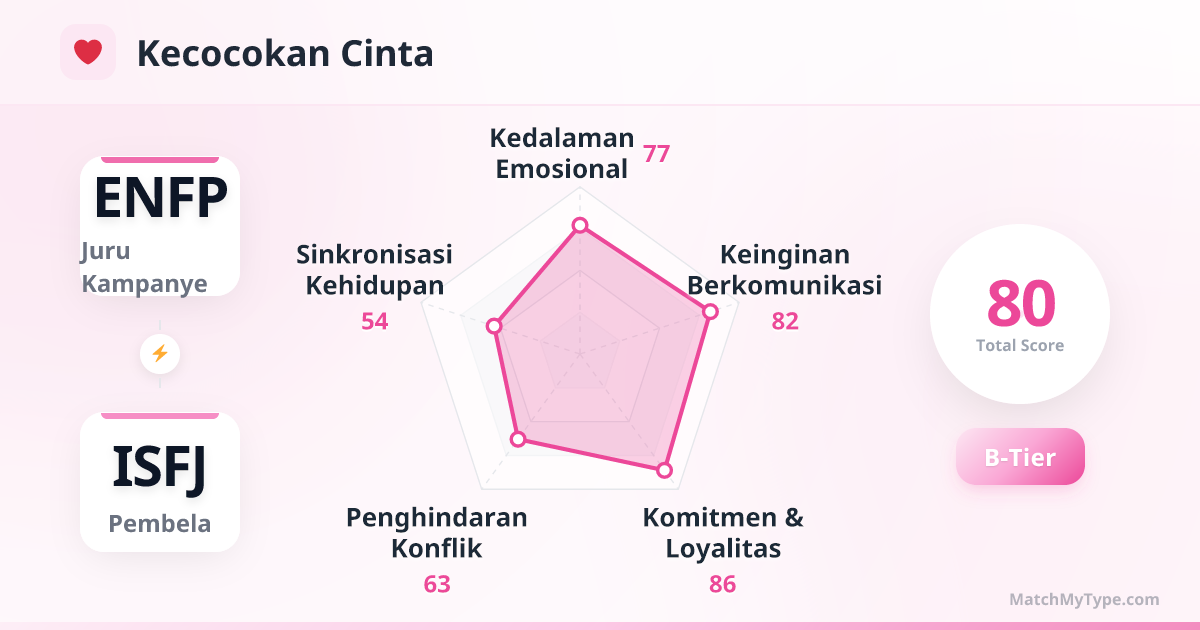1200x630 pixels.
Task: Click the B-Tier badge button
Action: coord(1020,457)
